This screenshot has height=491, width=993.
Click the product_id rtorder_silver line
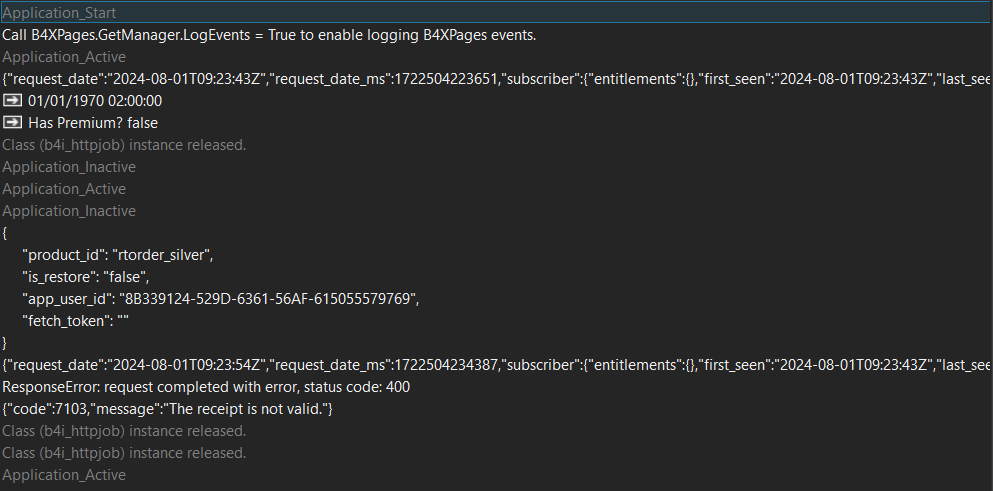(x=118, y=255)
